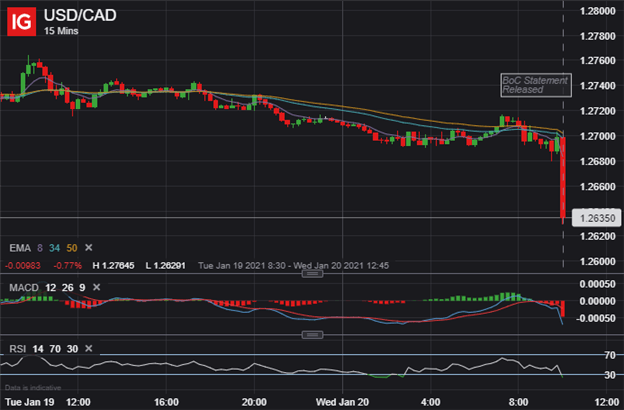Click the current price tag 1.26350

point(597,218)
